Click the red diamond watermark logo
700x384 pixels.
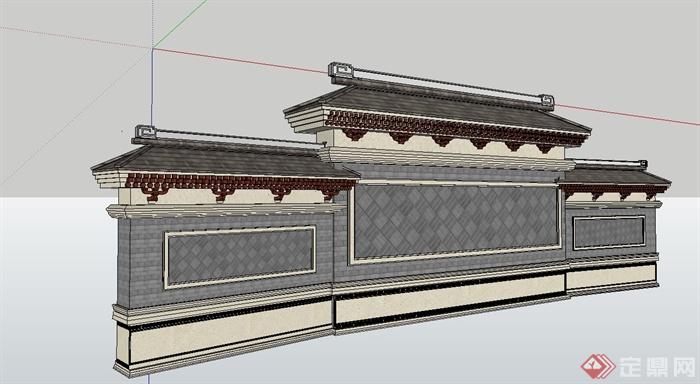click(598, 366)
